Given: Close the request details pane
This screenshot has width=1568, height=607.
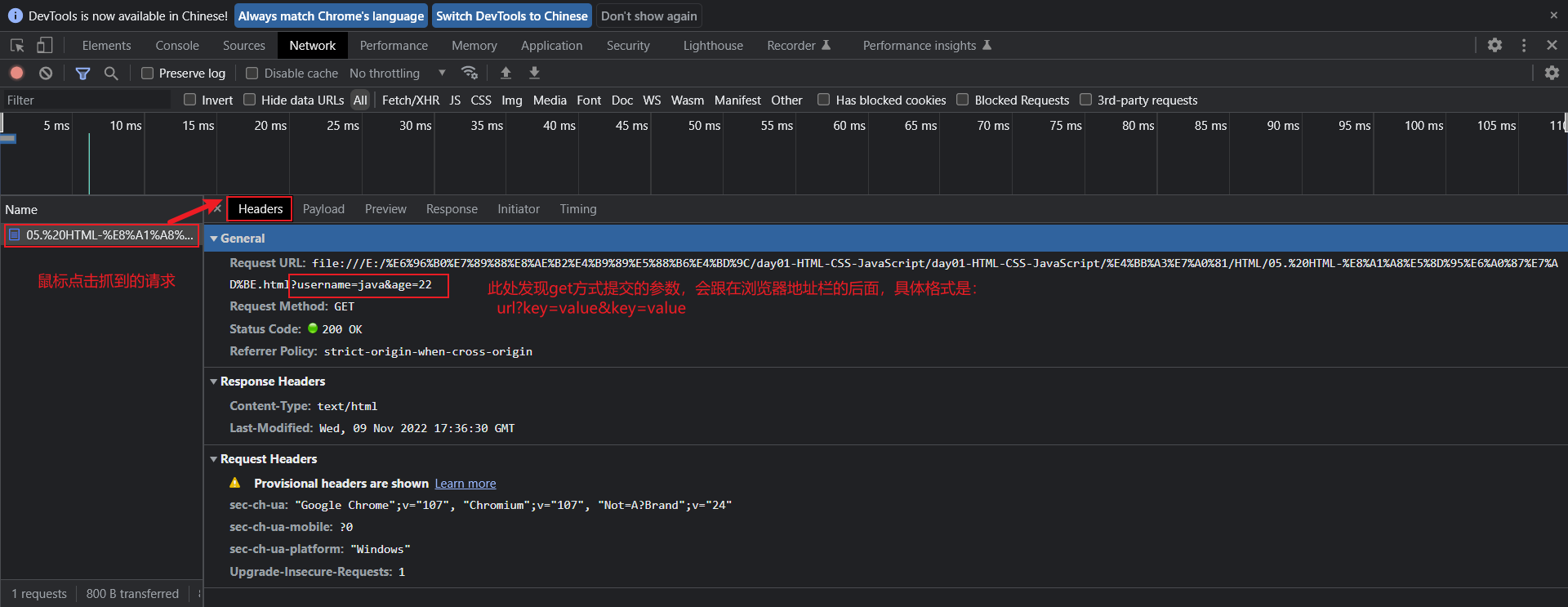Looking at the screenshot, I should click(216, 208).
